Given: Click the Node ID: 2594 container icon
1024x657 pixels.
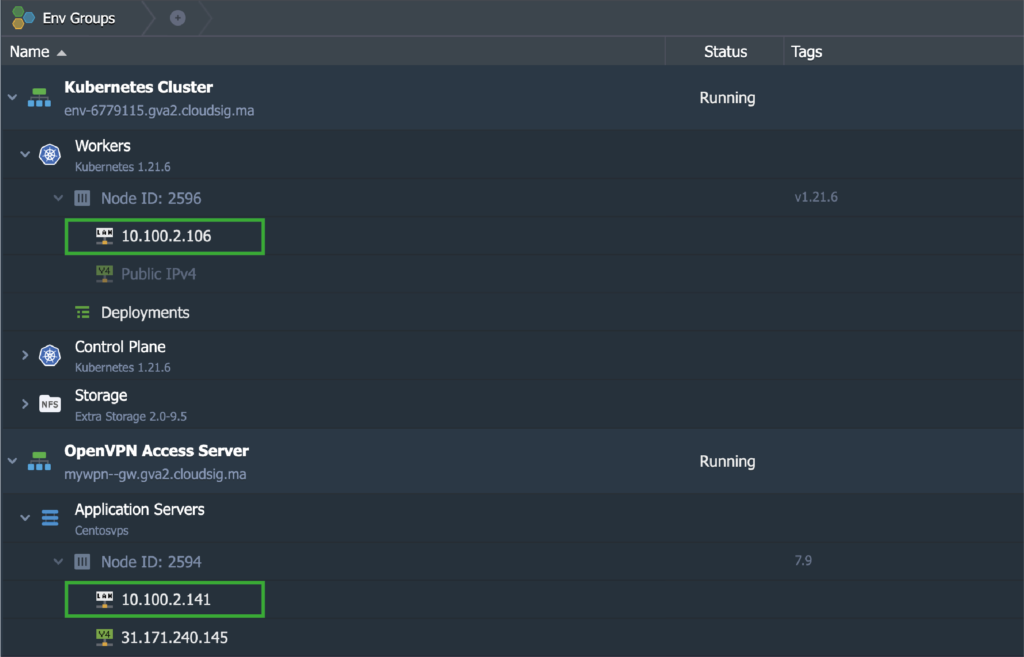Looking at the screenshot, I should pyautogui.click(x=82, y=562).
